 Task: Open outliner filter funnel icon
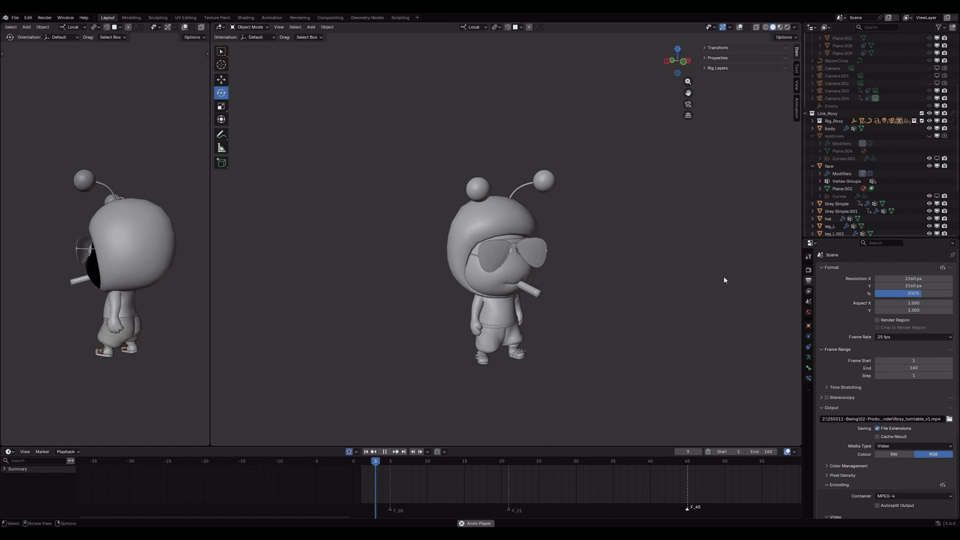(938, 27)
